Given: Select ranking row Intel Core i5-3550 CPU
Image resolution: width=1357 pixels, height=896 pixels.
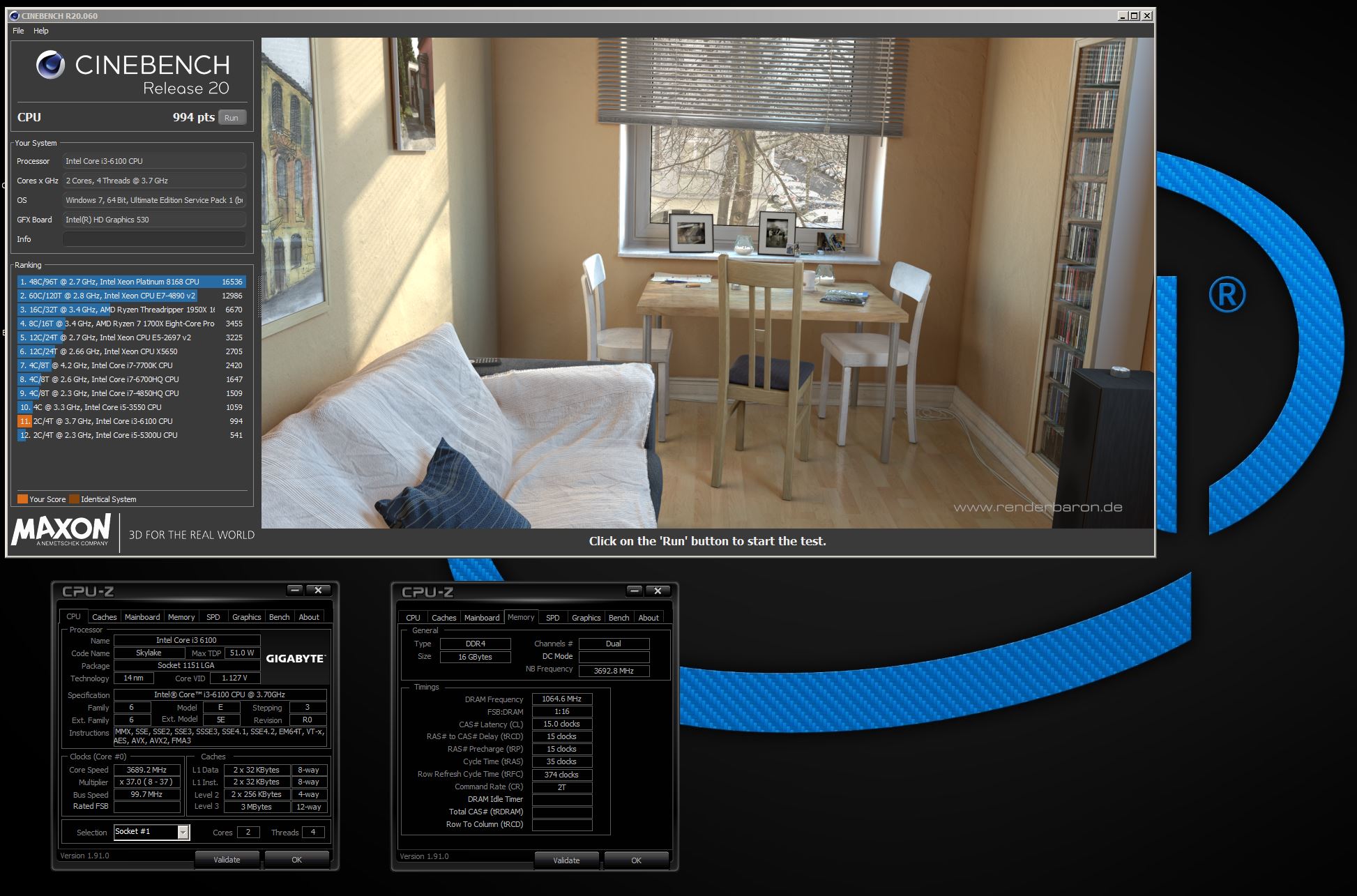Looking at the screenshot, I should click(x=131, y=407).
